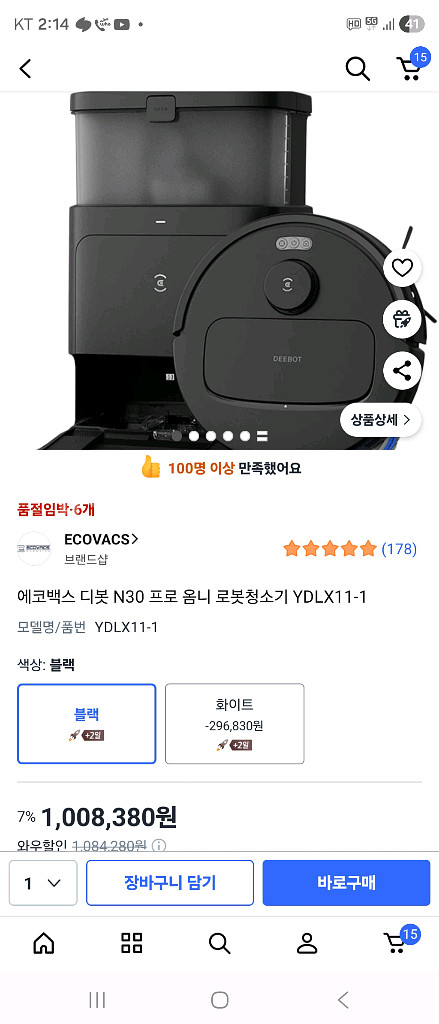Image resolution: width=439 pixels, height=1024 pixels.
Task: Open my account profile icon
Action: click(x=306, y=943)
